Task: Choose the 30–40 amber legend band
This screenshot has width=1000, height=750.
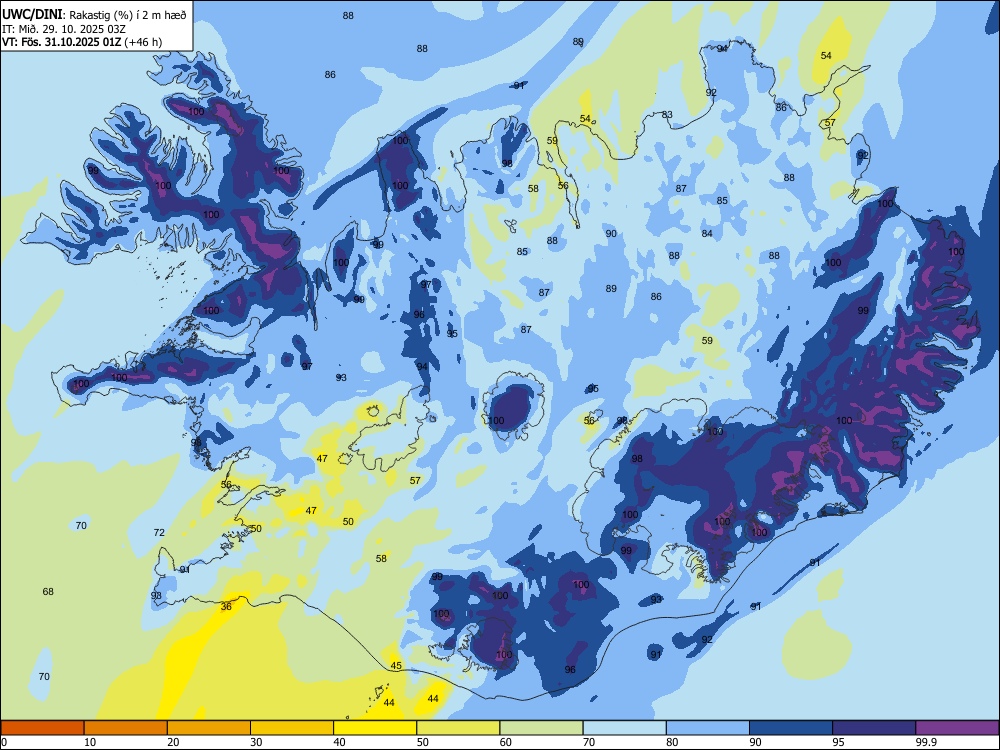Action: pyautogui.click(x=292, y=728)
